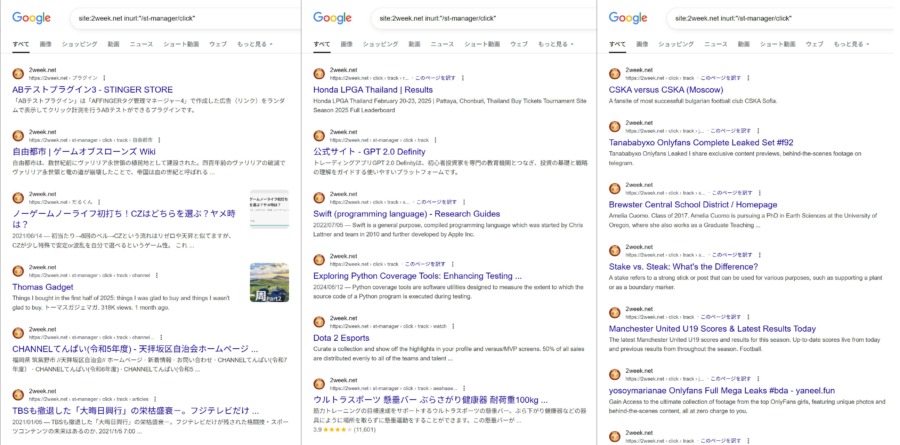Open the Dota 2 Esports result title
The width and height of the screenshot is (900, 445).
(x=342, y=338)
